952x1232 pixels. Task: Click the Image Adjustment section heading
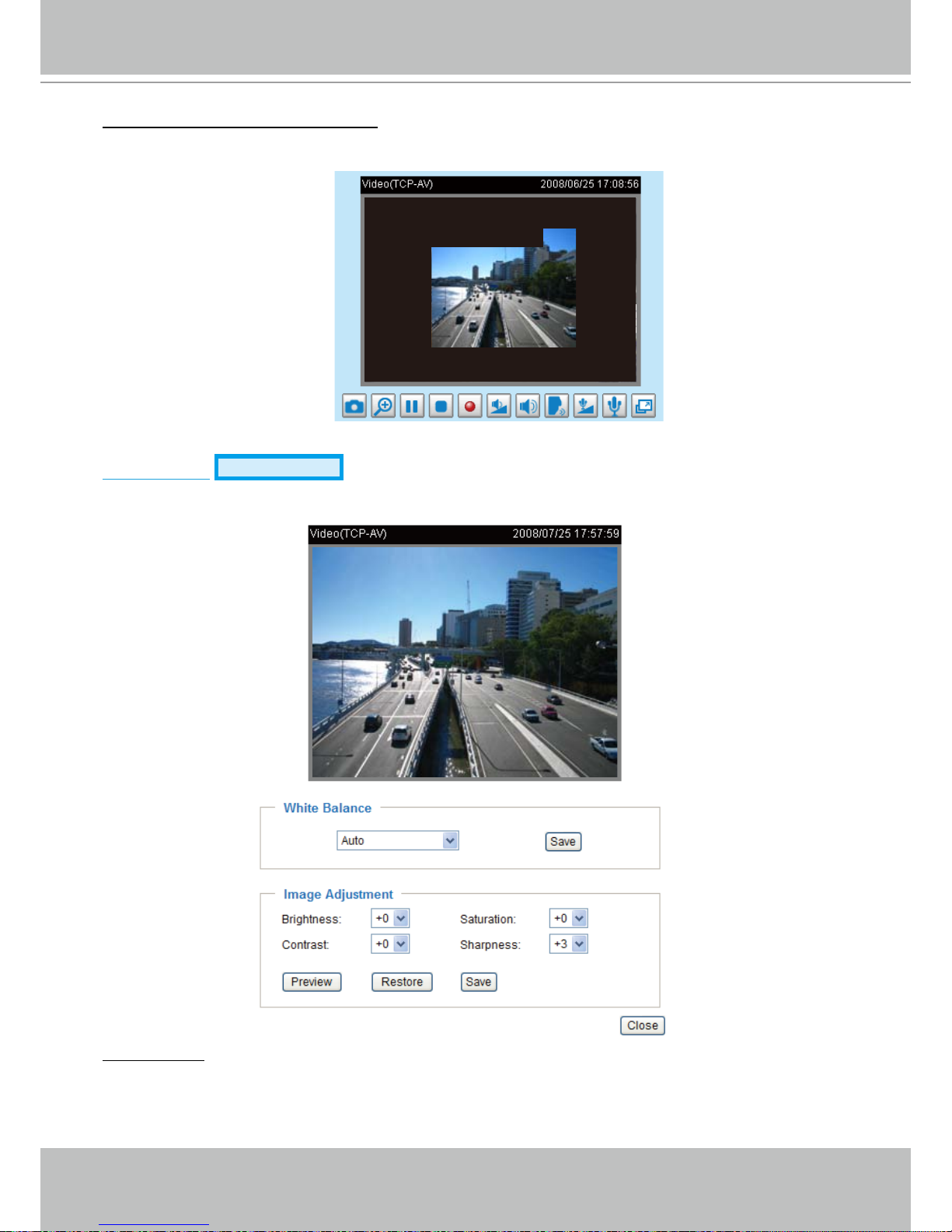tap(338, 895)
